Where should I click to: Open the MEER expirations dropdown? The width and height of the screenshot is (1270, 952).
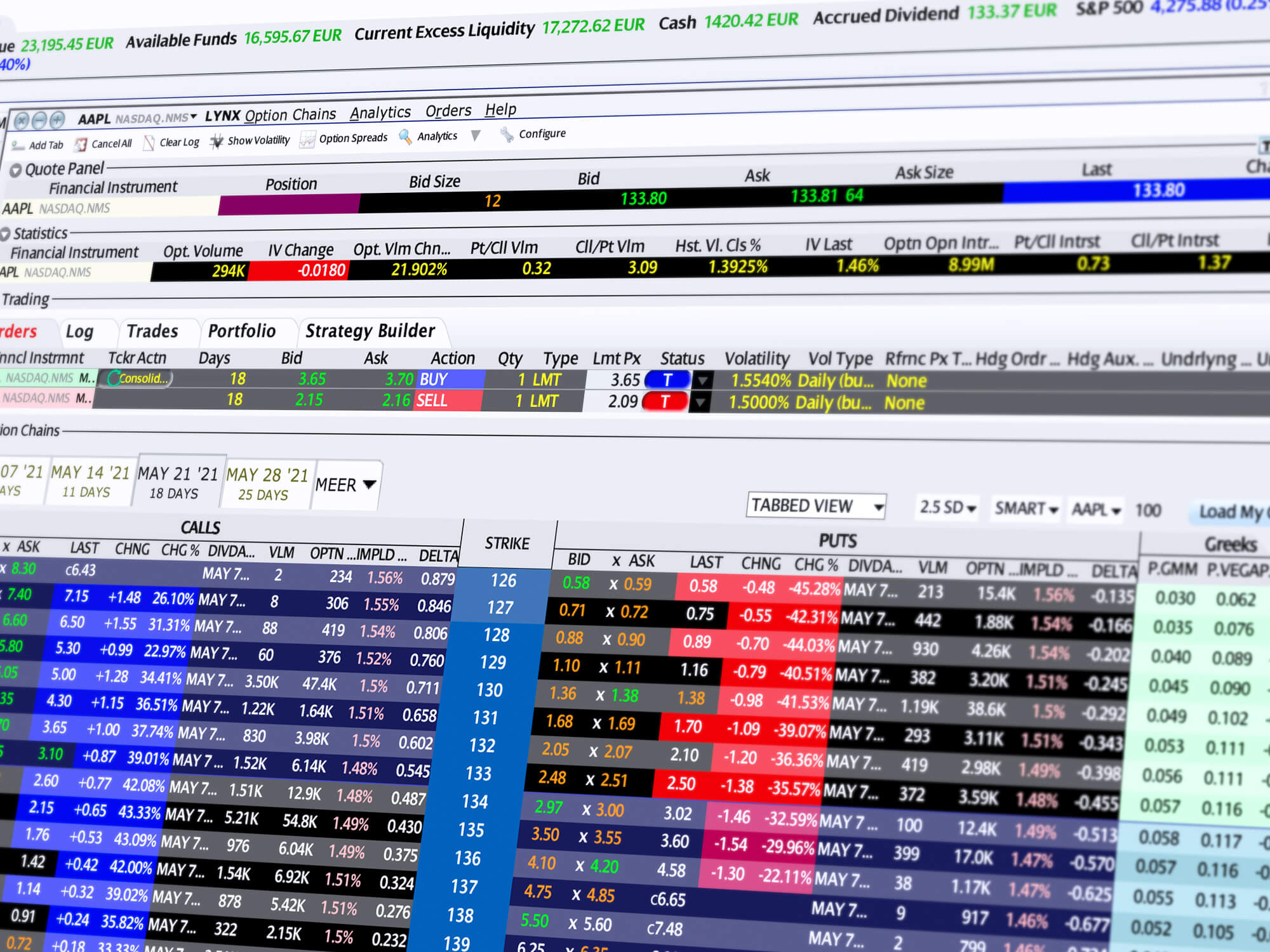click(345, 486)
